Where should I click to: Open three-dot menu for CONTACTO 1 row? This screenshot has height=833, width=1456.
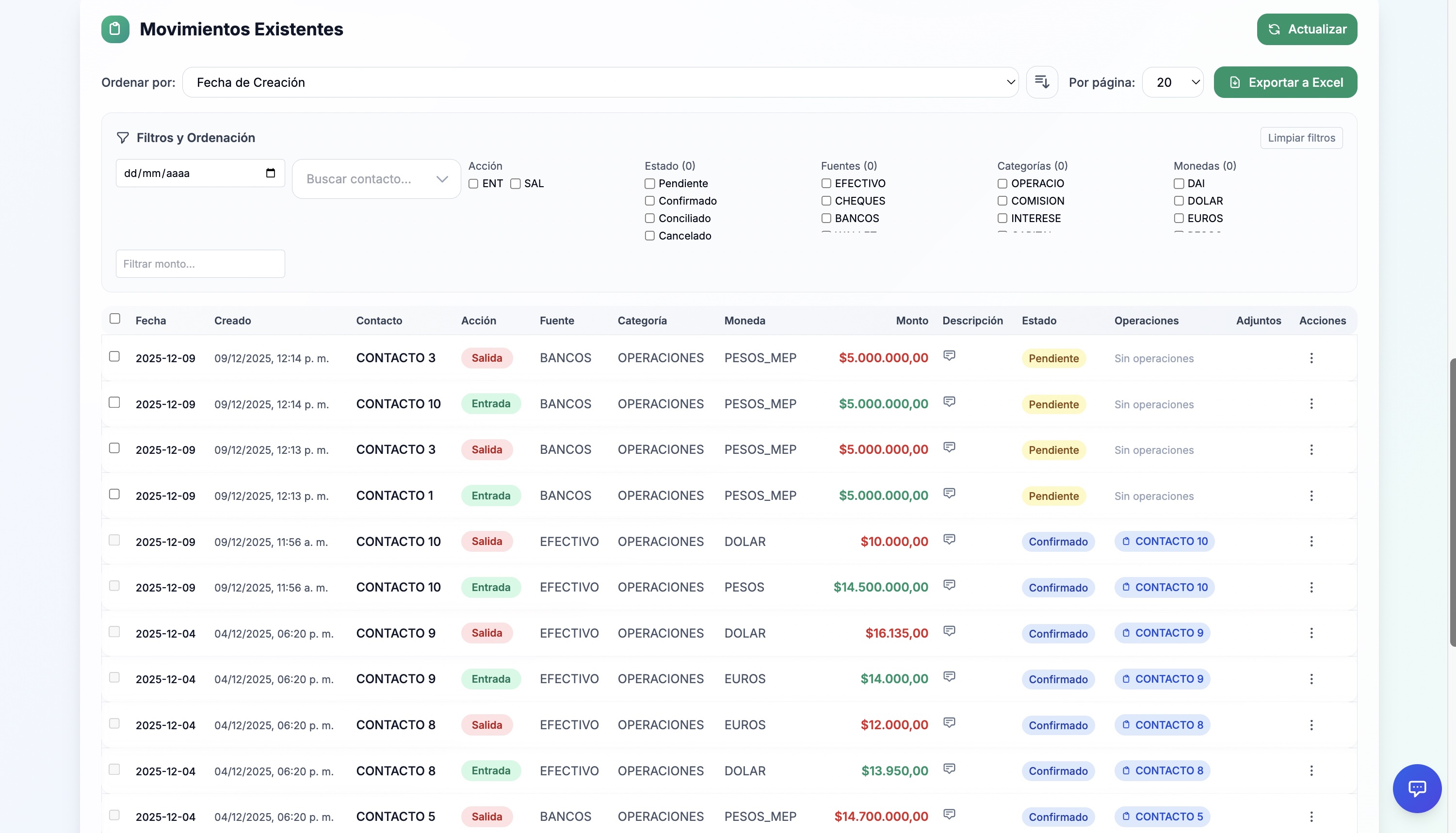pos(1311,496)
